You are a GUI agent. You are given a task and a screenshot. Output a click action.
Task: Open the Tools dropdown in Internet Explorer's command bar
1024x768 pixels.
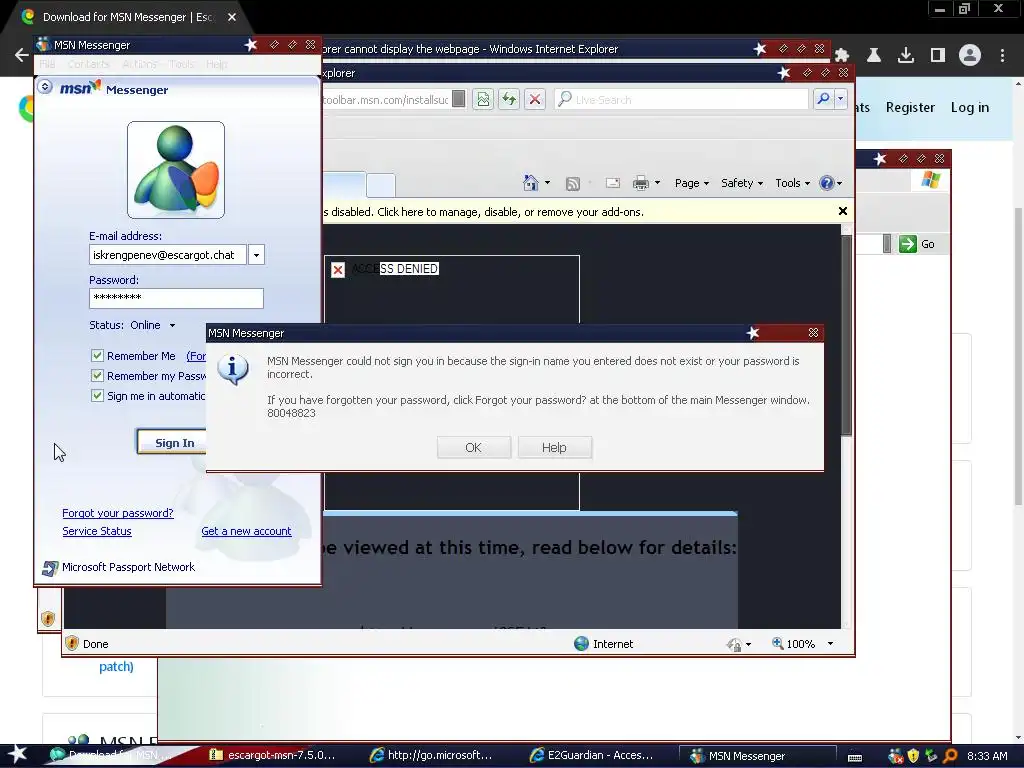point(793,184)
